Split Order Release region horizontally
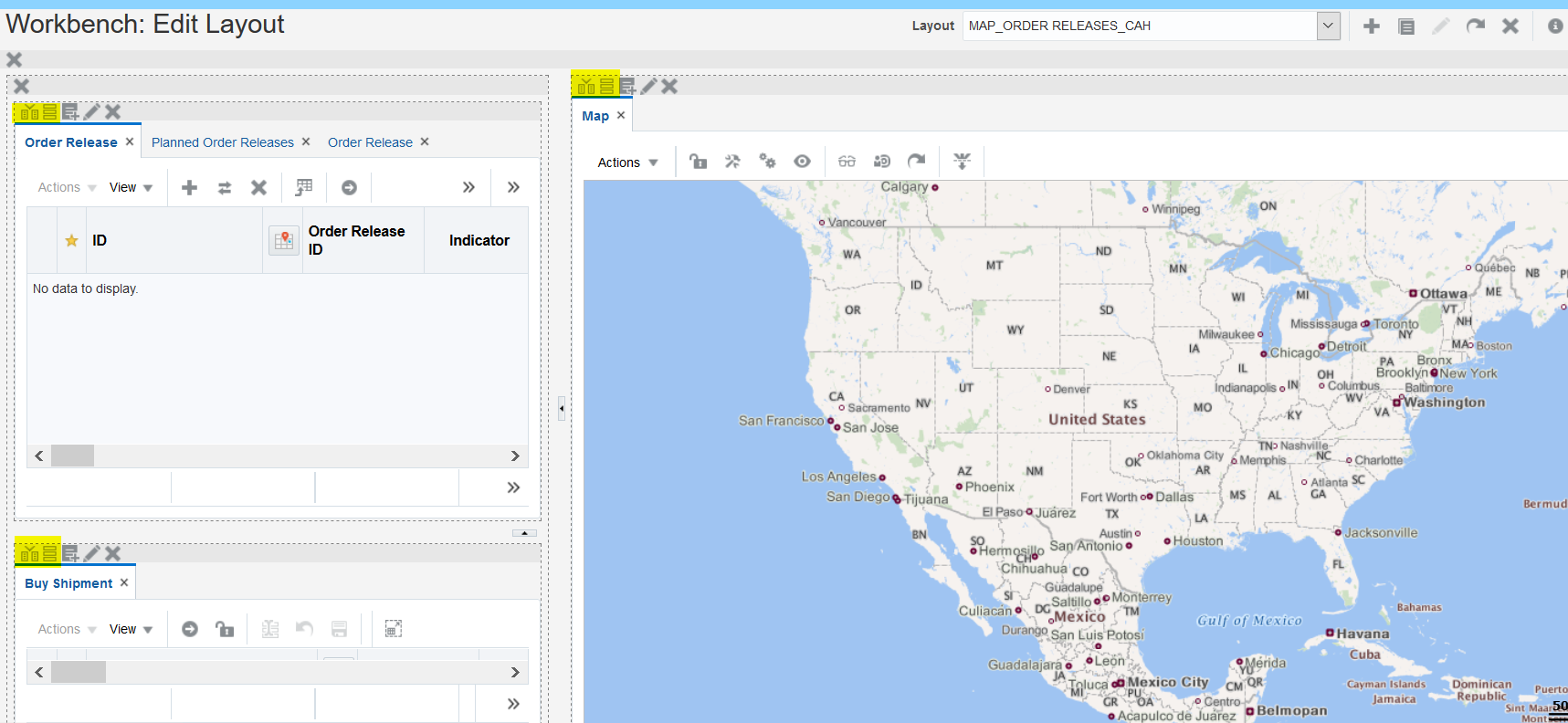Image resolution: width=1568 pixels, height=723 pixels. pyautogui.click(x=49, y=111)
